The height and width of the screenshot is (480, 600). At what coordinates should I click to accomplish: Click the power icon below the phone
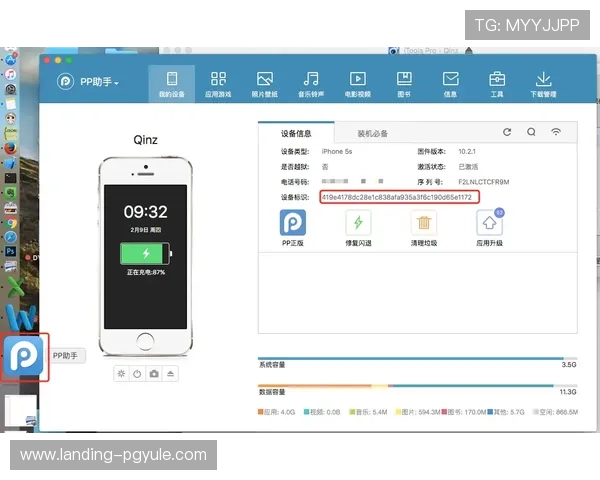coord(137,374)
